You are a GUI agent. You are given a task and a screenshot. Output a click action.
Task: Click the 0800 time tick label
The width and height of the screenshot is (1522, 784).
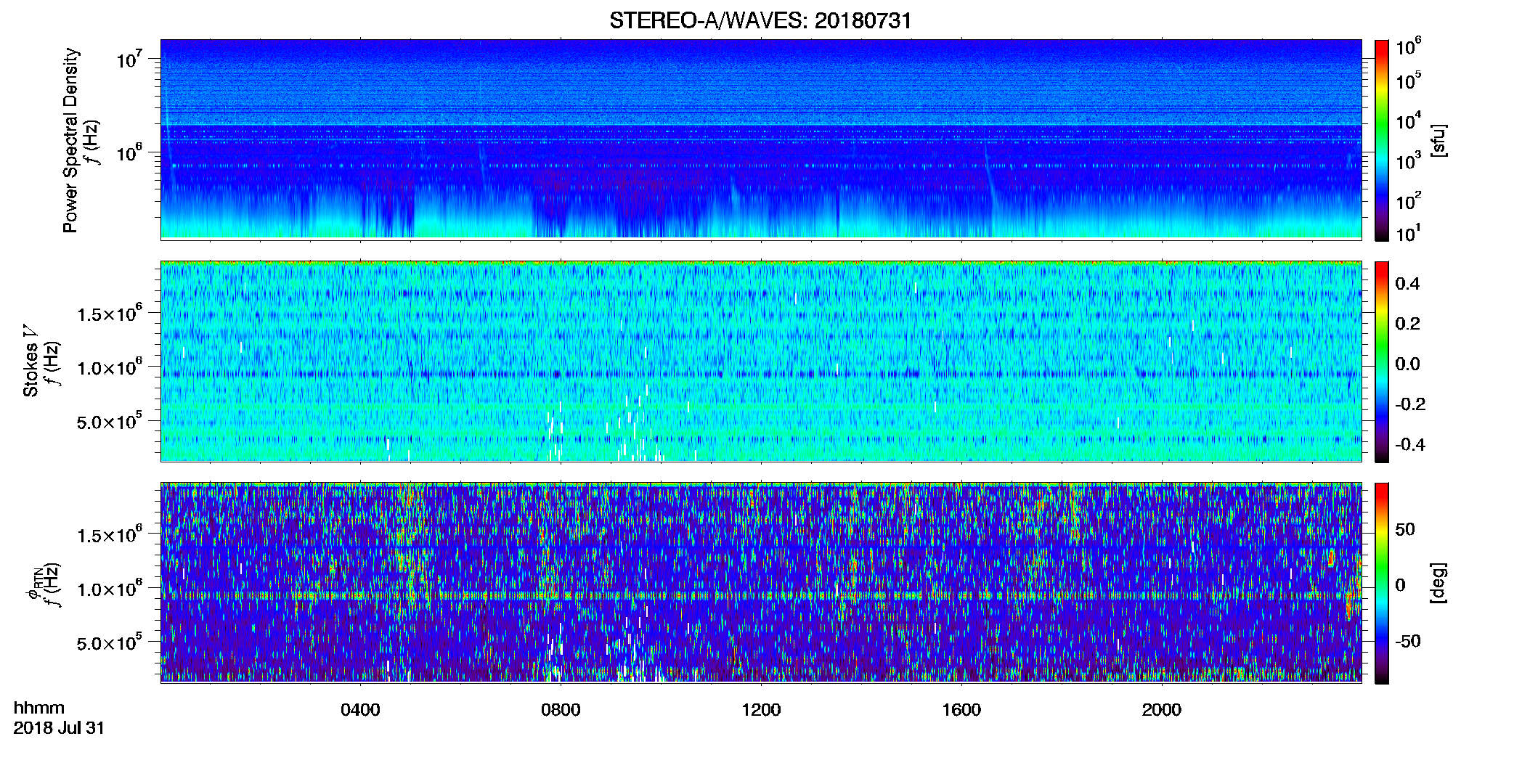561,710
